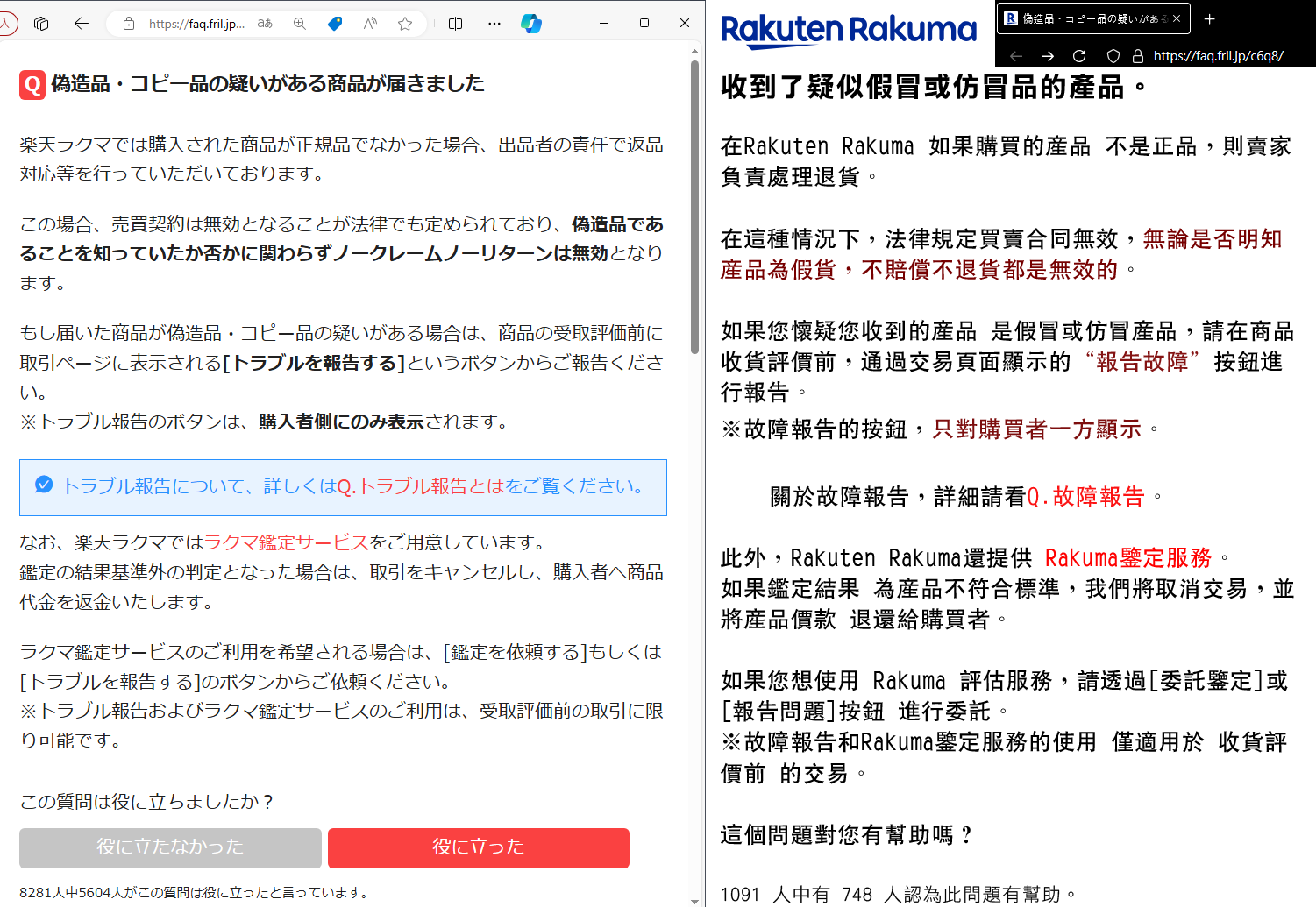The width and height of the screenshot is (1316, 907).
Task: Launch the Copilot icon in Edge
Action: [x=530, y=24]
